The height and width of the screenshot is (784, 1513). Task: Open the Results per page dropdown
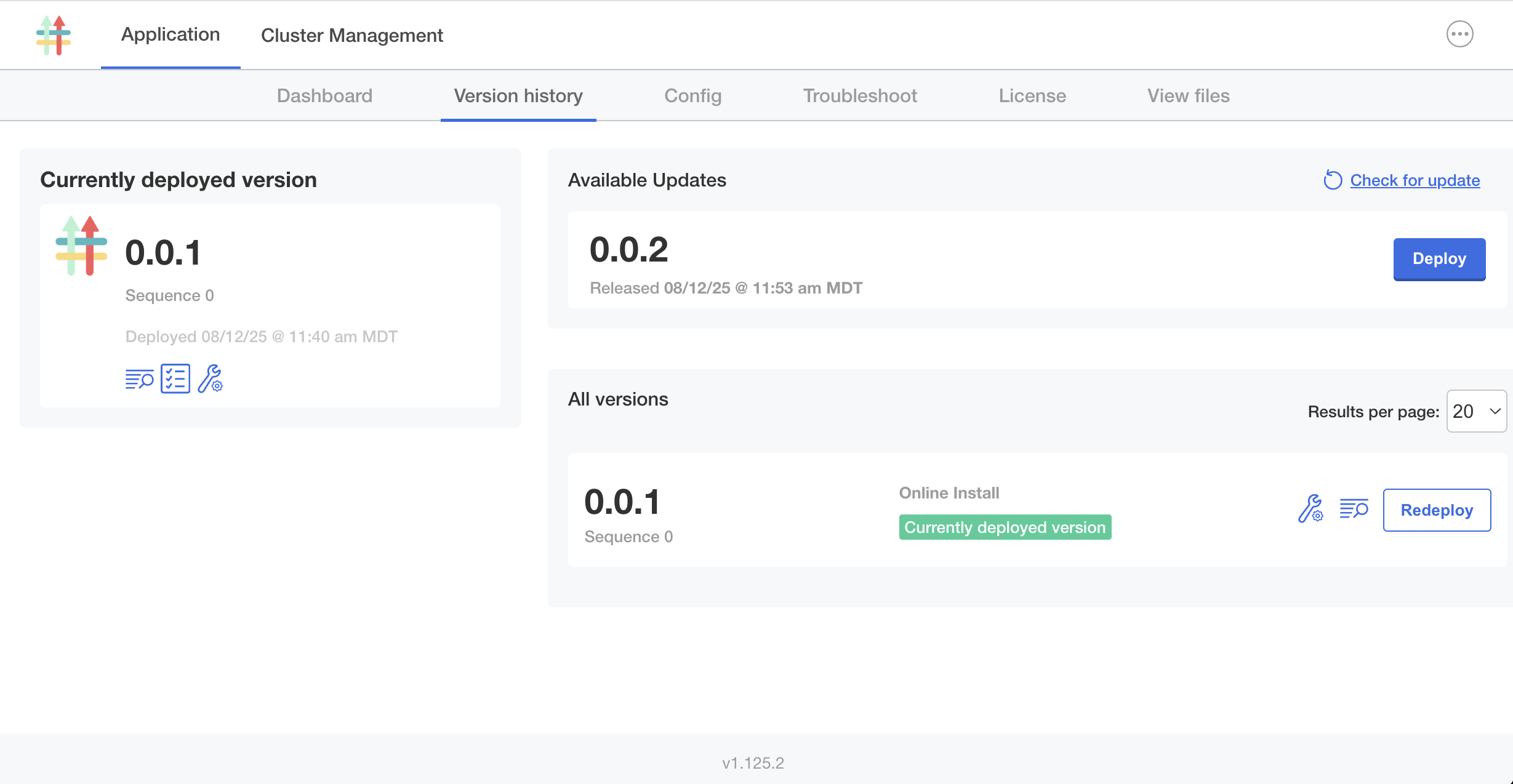[1475, 410]
